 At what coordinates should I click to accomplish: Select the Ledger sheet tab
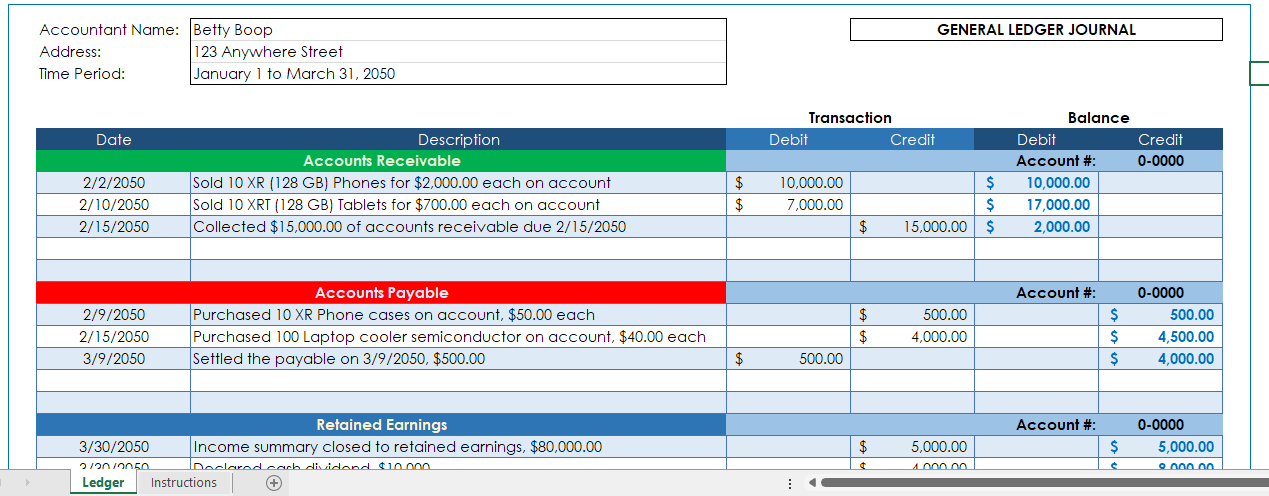(x=103, y=483)
